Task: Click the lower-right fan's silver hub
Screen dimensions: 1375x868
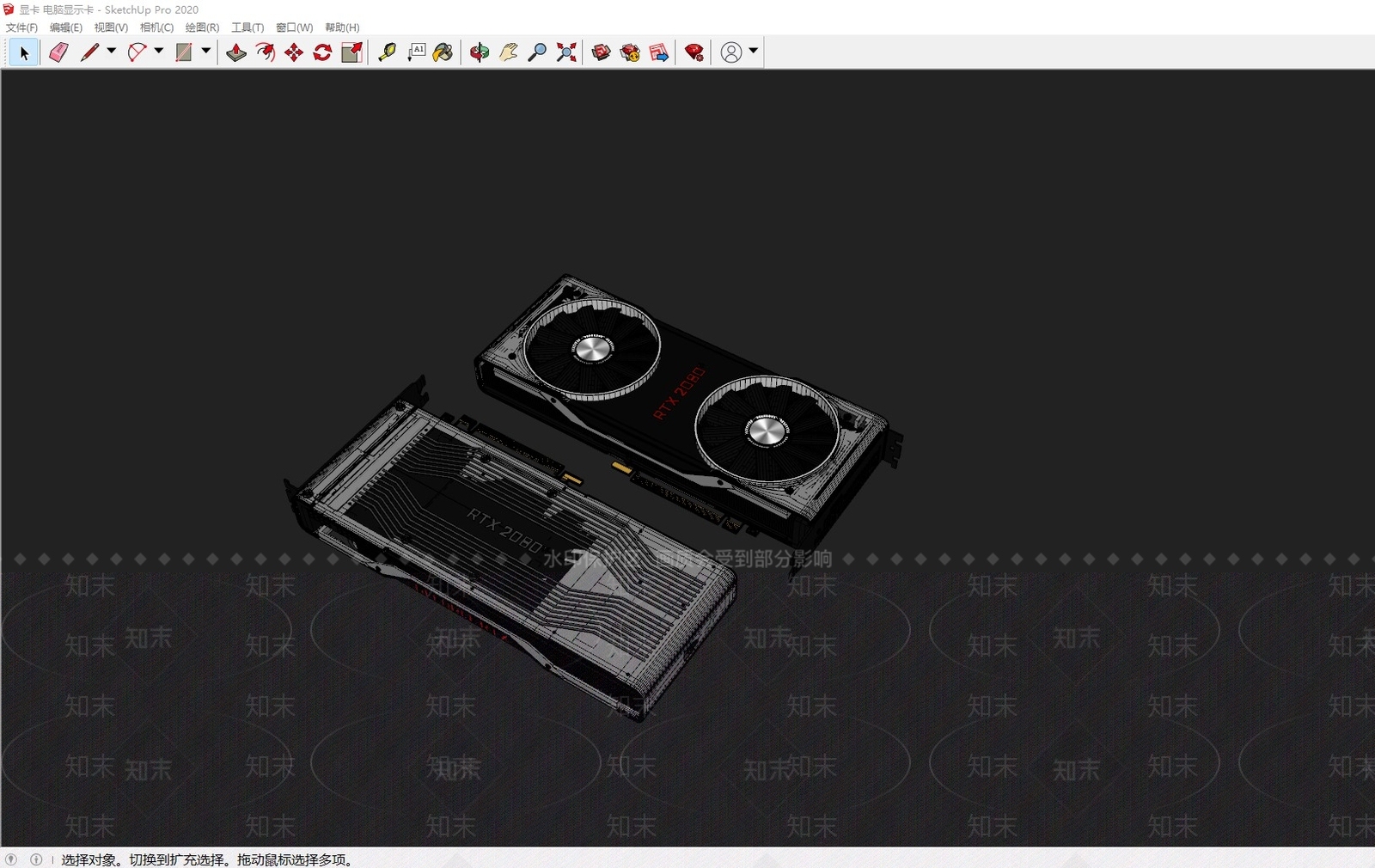Action: point(765,431)
